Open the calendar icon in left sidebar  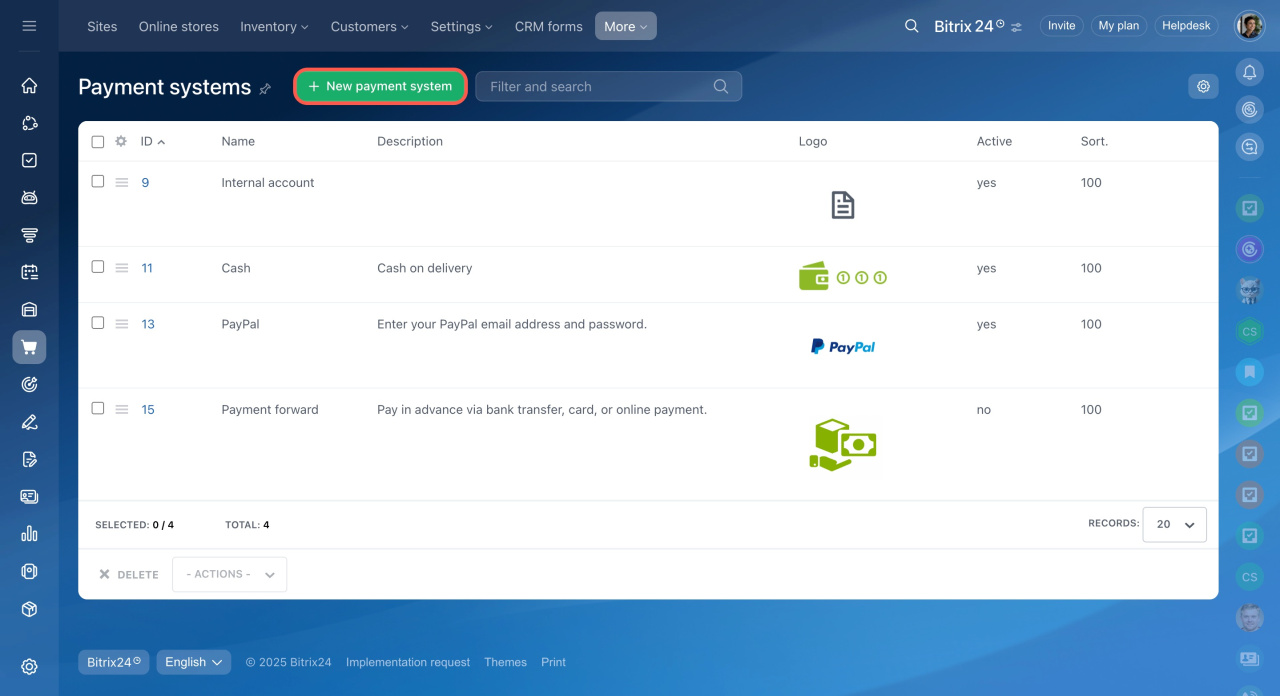click(29, 272)
